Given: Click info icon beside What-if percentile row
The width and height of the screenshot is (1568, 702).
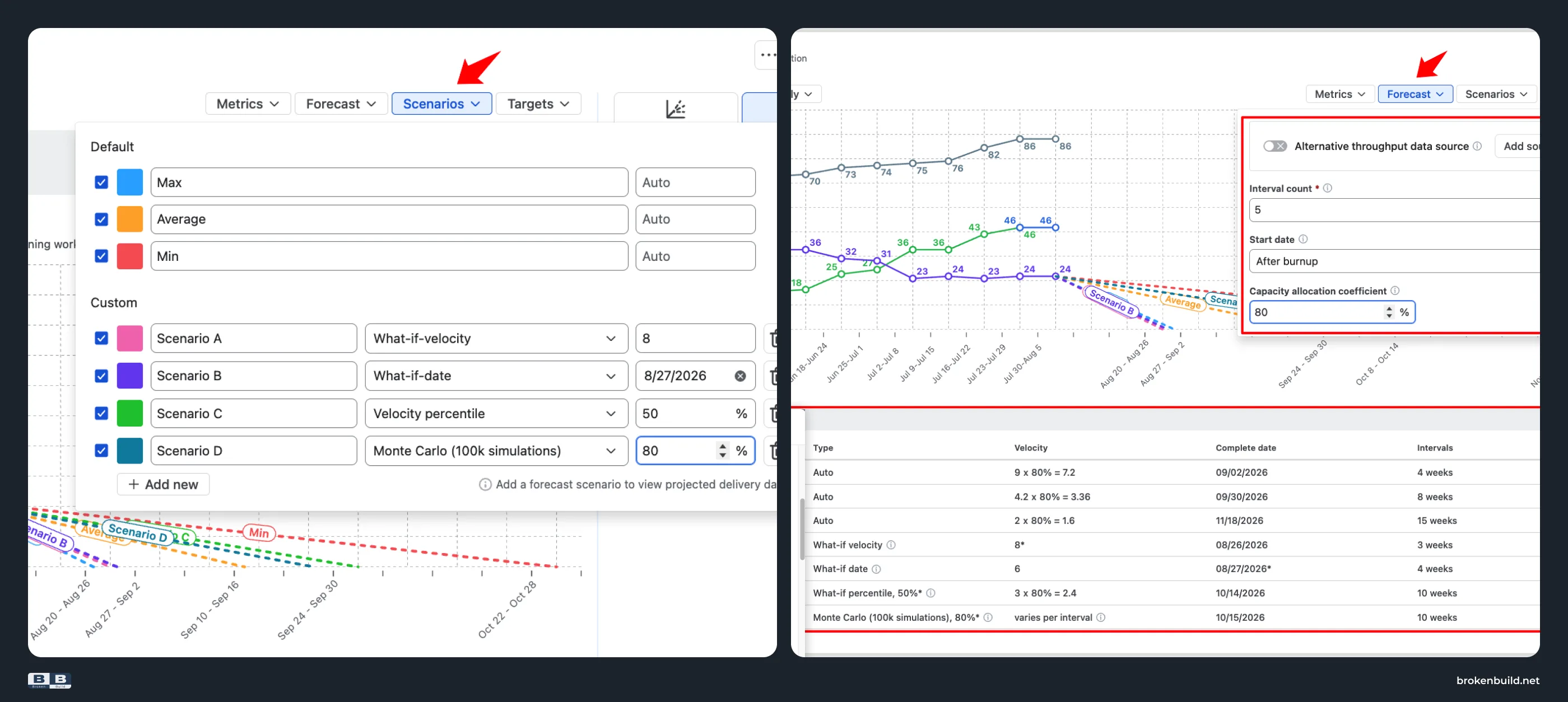Looking at the screenshot, I should 930,592.
